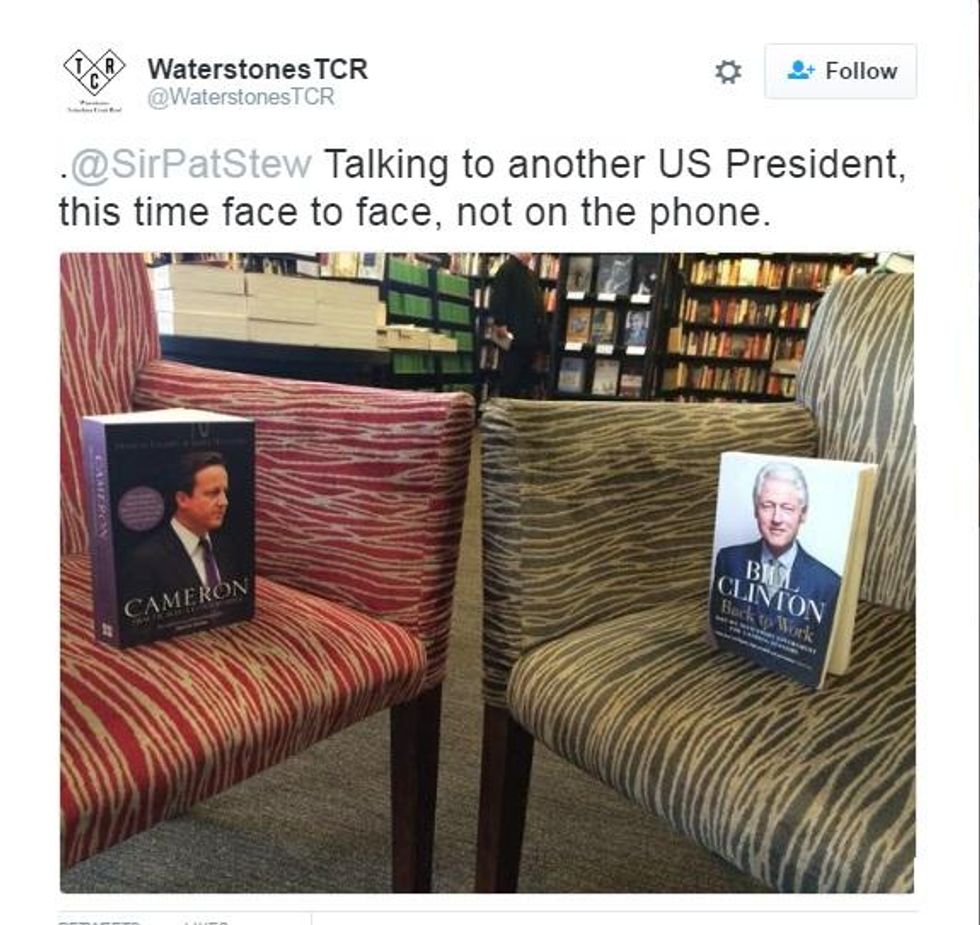The width and height of the screenshot is (980, 925).
Task: Click the @WaterstonesTCR handle
Action: (x=241, y=97)
